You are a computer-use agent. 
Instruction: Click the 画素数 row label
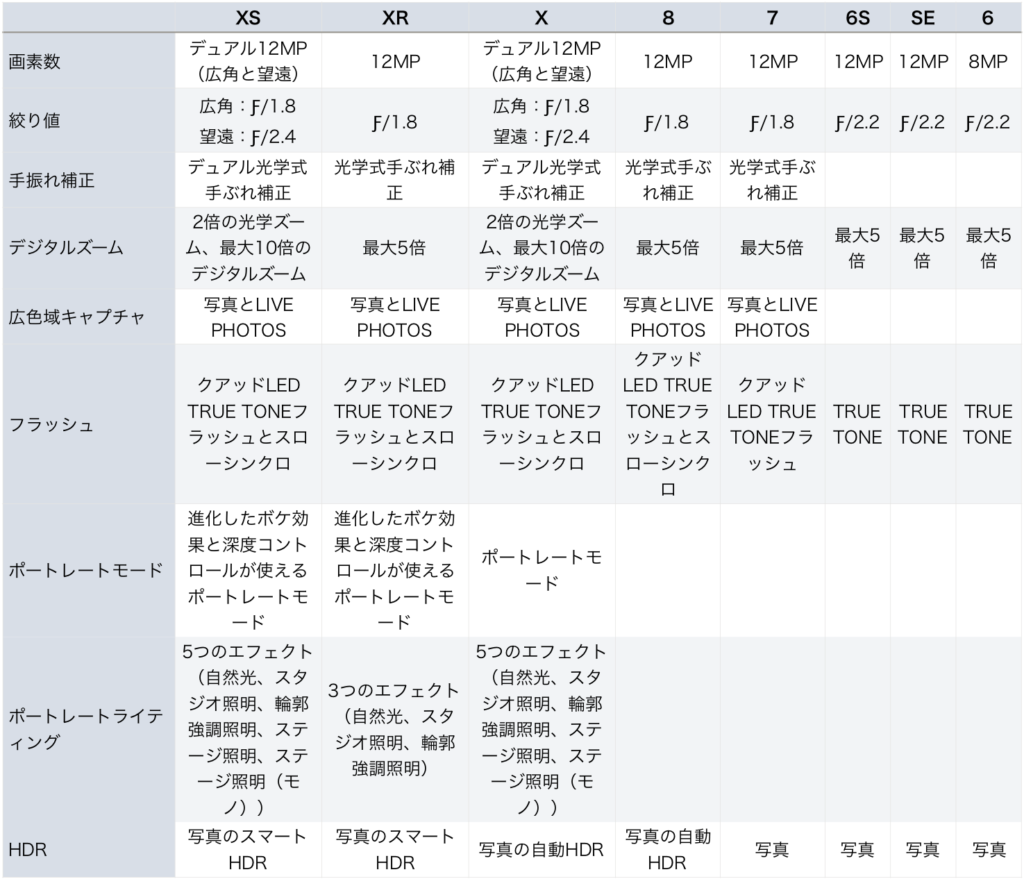[89, 61]
